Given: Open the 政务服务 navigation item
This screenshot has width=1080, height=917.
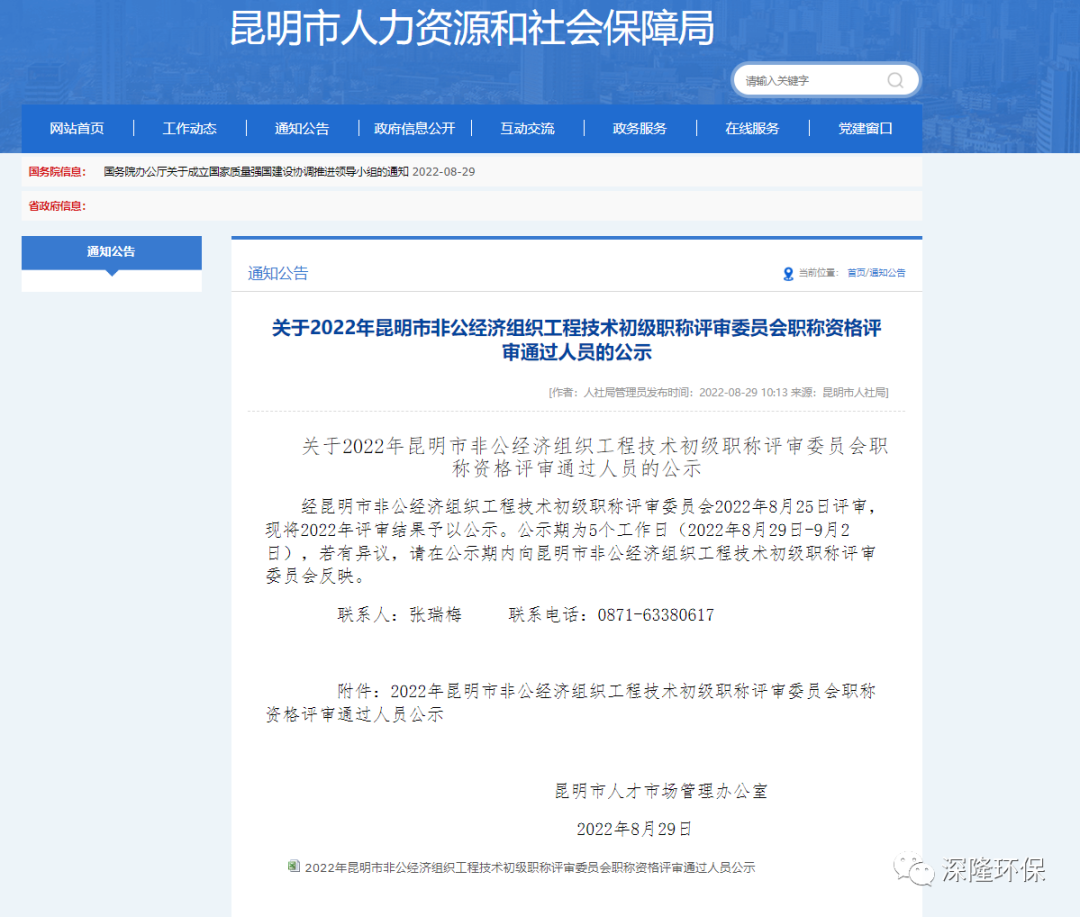Looking at the screenshot, I should click(x=640, y=129).
